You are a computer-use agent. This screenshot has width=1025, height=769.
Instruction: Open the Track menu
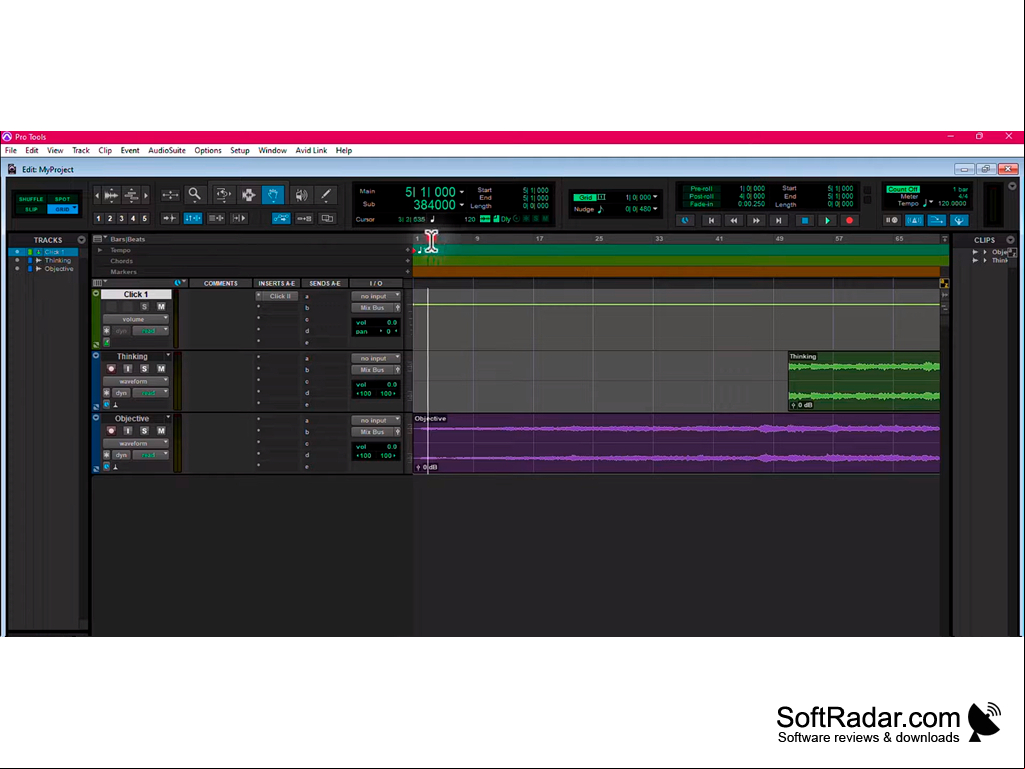pos(81,150)
